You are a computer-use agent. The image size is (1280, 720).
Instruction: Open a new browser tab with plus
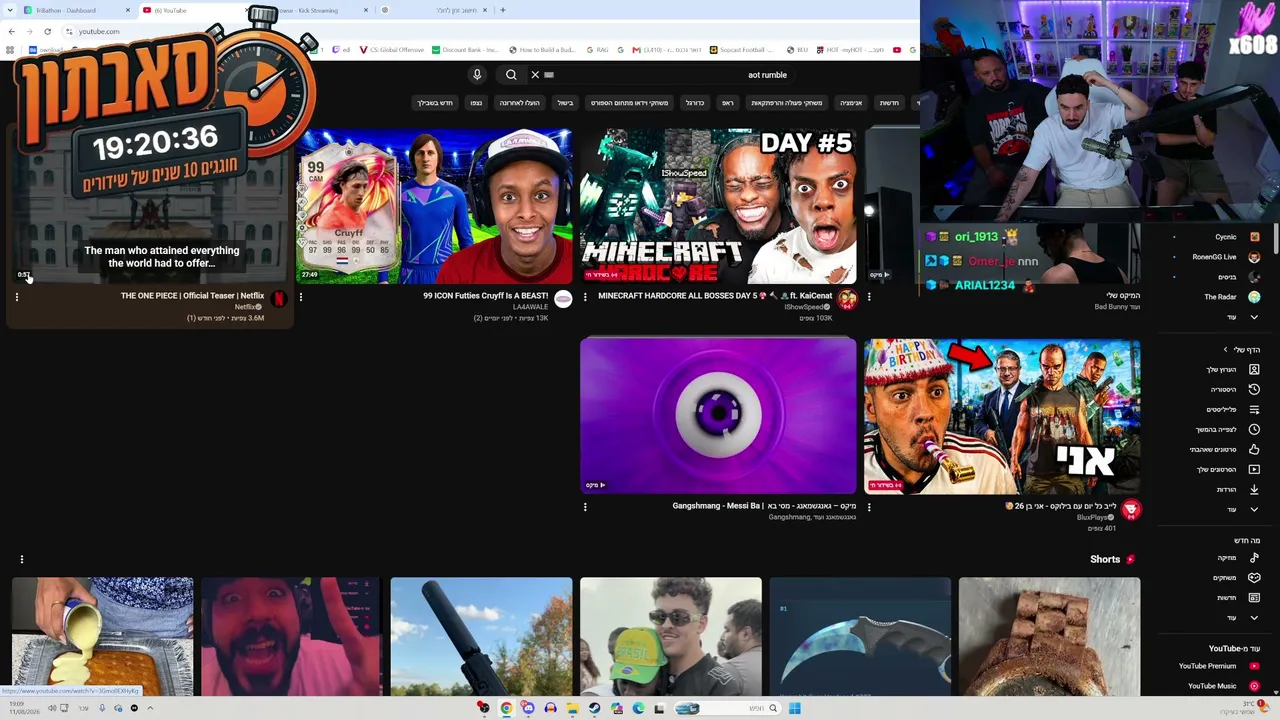tap(502, 10)
